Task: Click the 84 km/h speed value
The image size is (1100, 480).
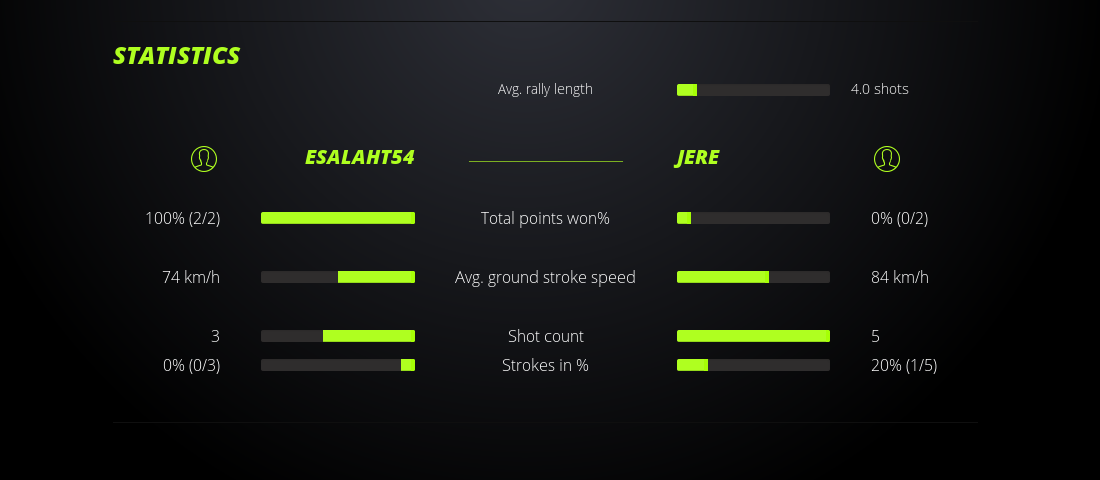Action: 899,277
